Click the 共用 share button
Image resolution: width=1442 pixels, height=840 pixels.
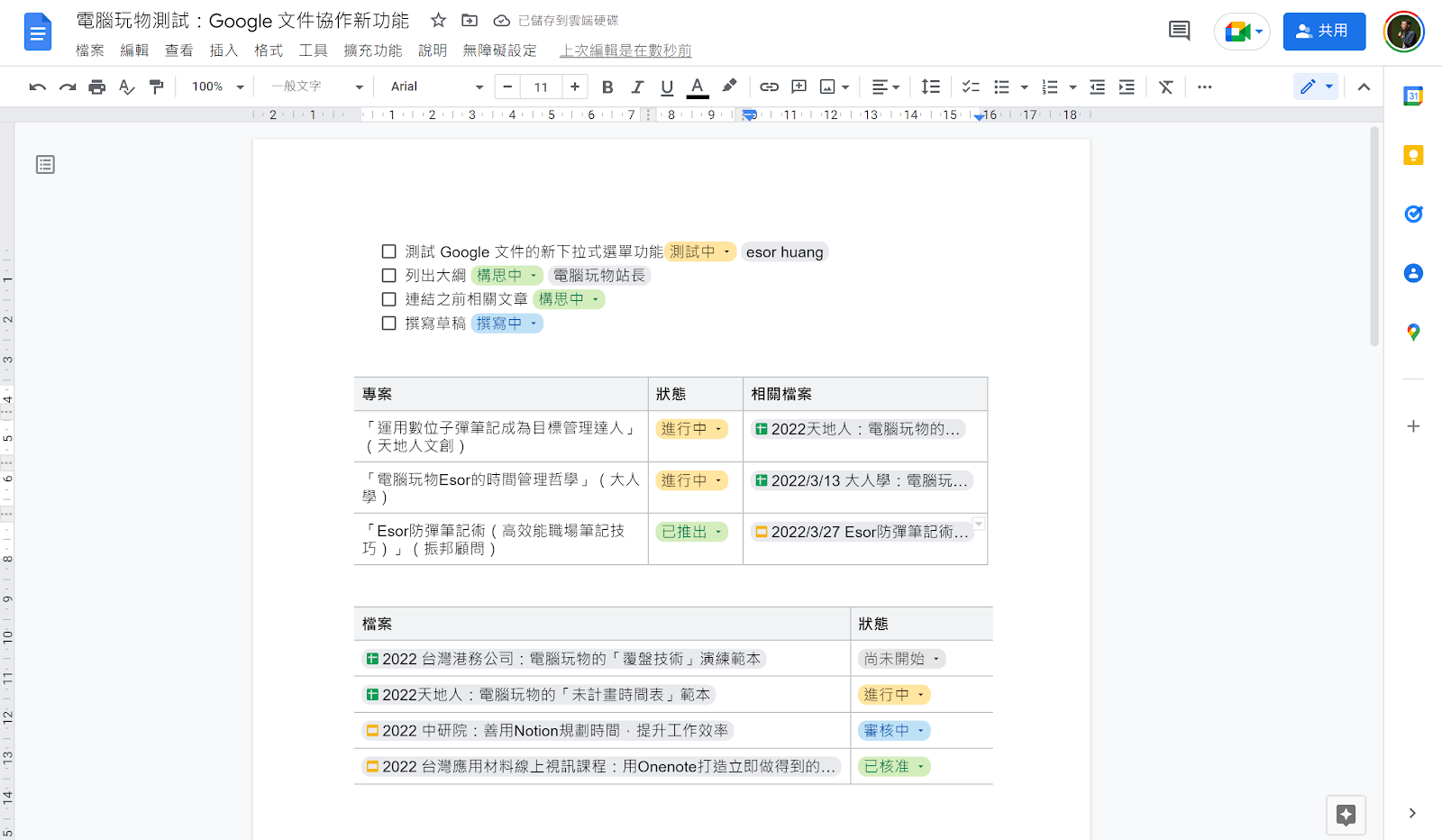(1324, 31)
